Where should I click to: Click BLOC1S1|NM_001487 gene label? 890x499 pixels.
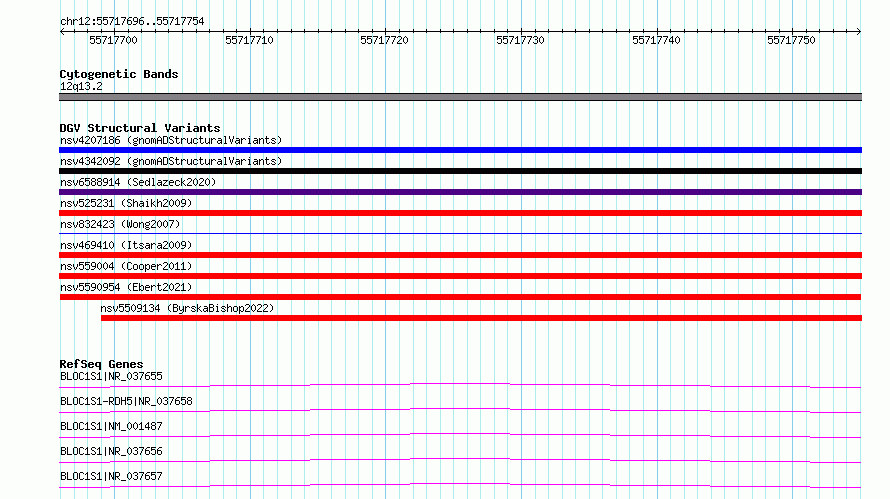tap(111, 426)
